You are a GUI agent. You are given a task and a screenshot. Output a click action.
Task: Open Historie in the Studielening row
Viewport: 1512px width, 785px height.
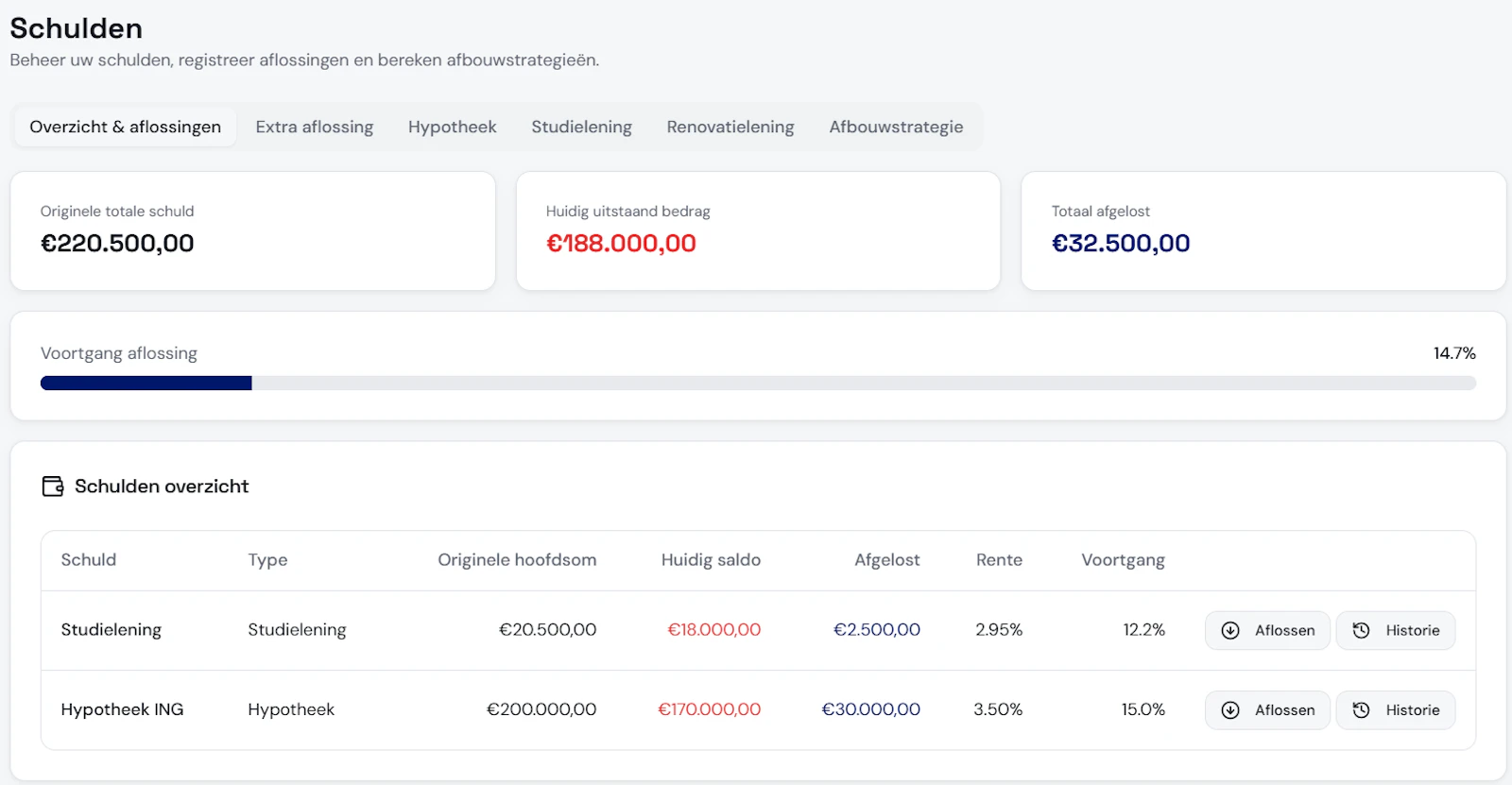tap(1396, 631)
